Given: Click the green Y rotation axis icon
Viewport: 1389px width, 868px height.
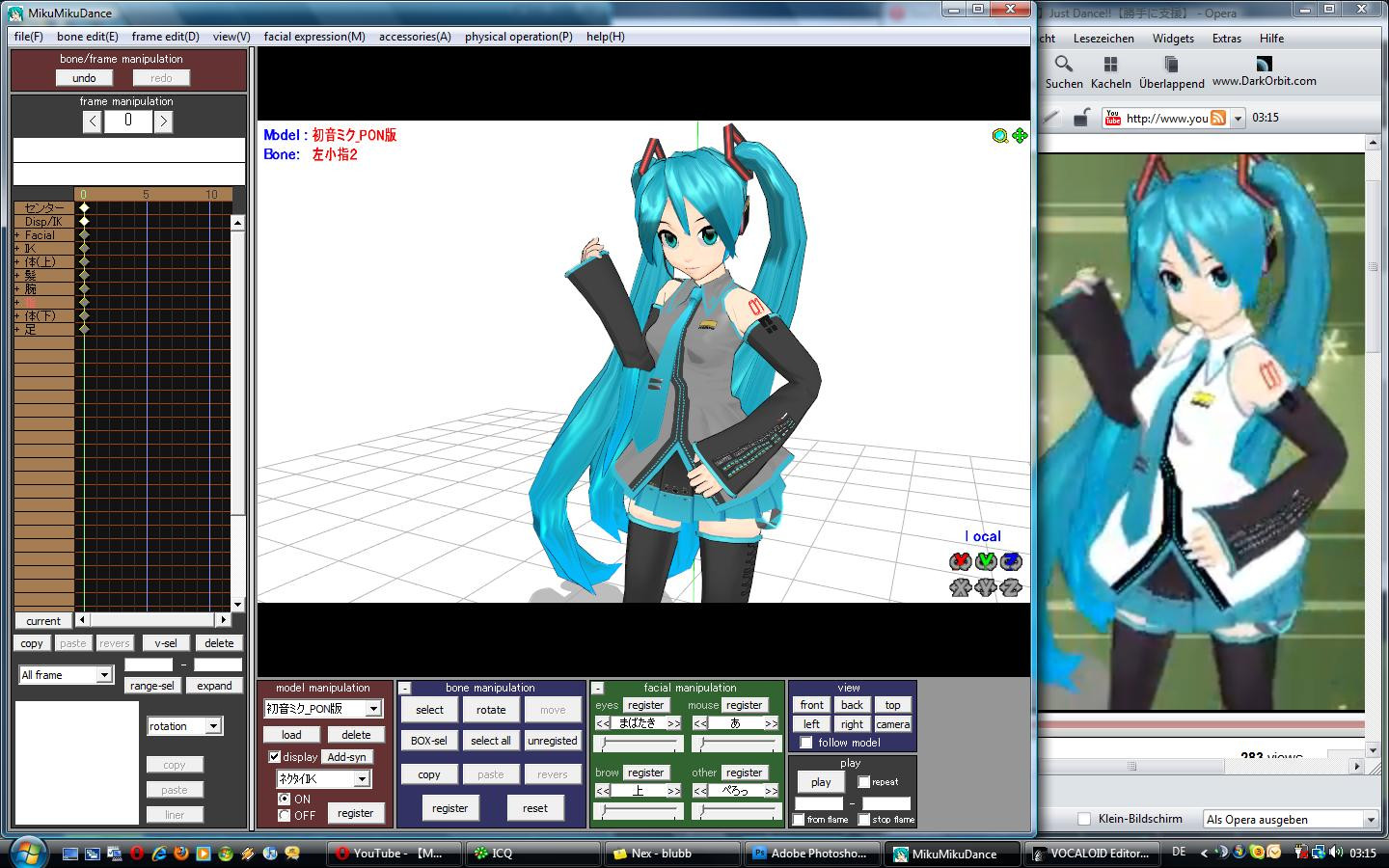Looking at the screenshot, I should 985,561.
